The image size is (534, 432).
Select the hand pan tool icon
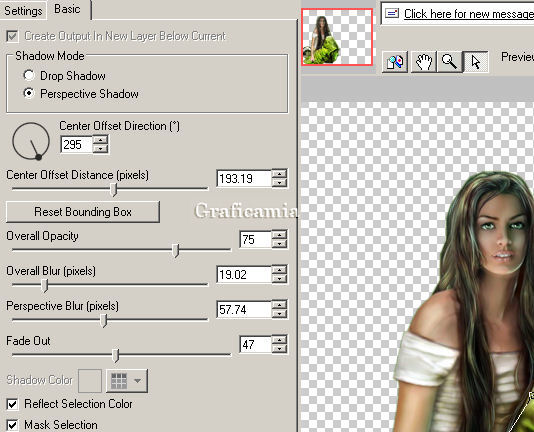(x=424, y=62)
